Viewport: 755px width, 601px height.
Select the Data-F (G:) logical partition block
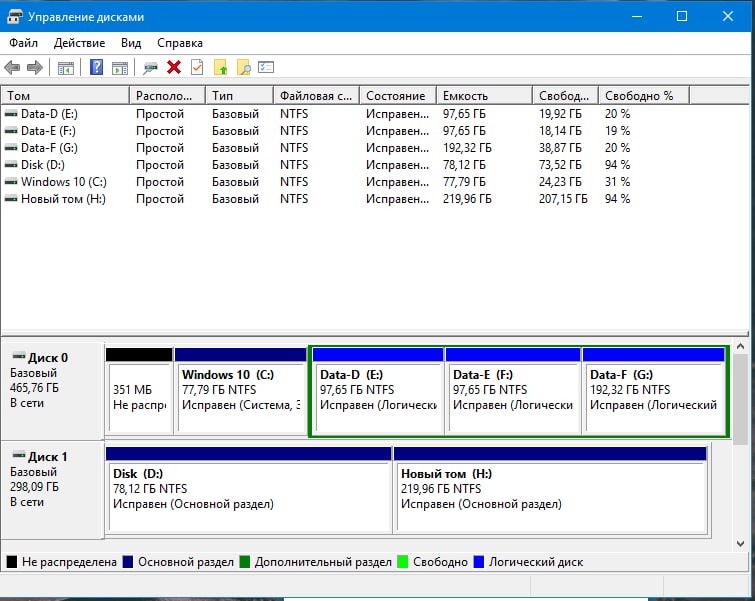(653, 391)
